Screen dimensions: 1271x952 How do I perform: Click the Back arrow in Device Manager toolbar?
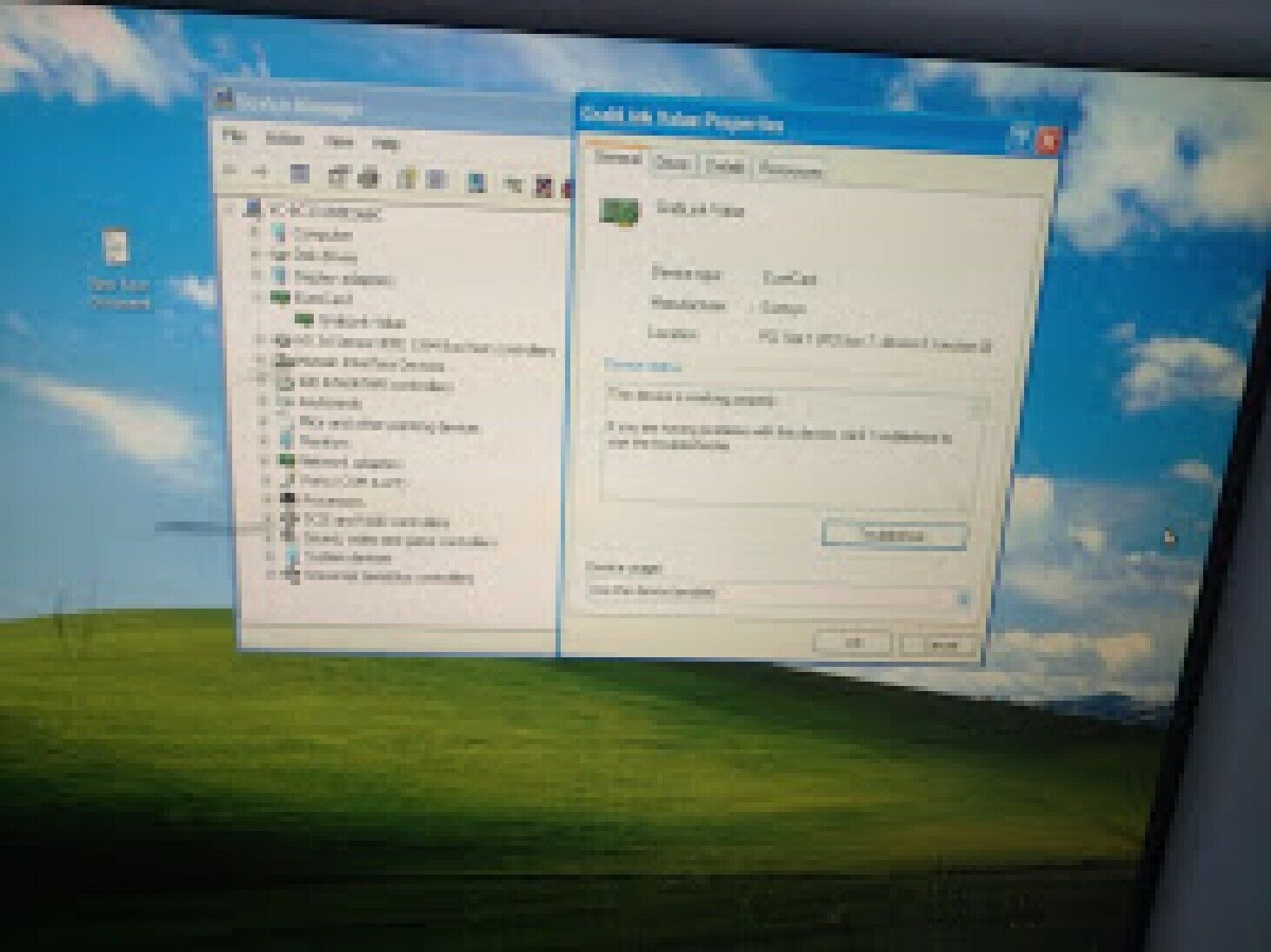230,170
